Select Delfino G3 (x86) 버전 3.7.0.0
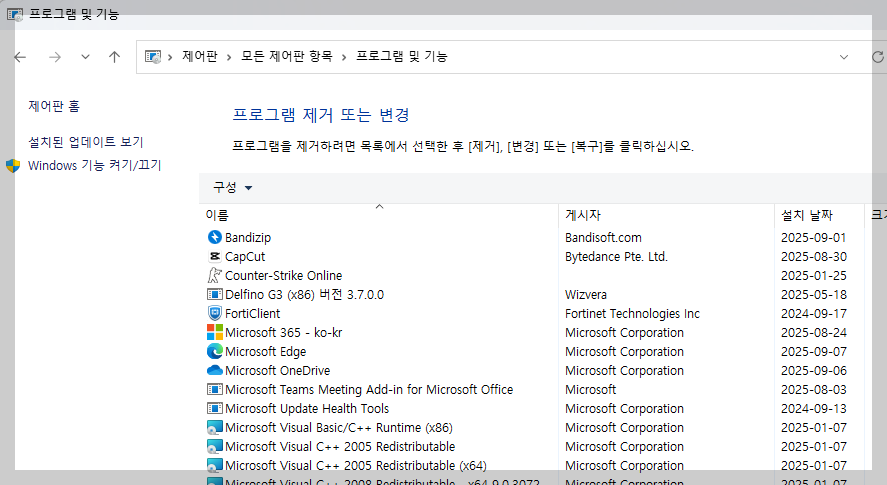 [304, 294]
